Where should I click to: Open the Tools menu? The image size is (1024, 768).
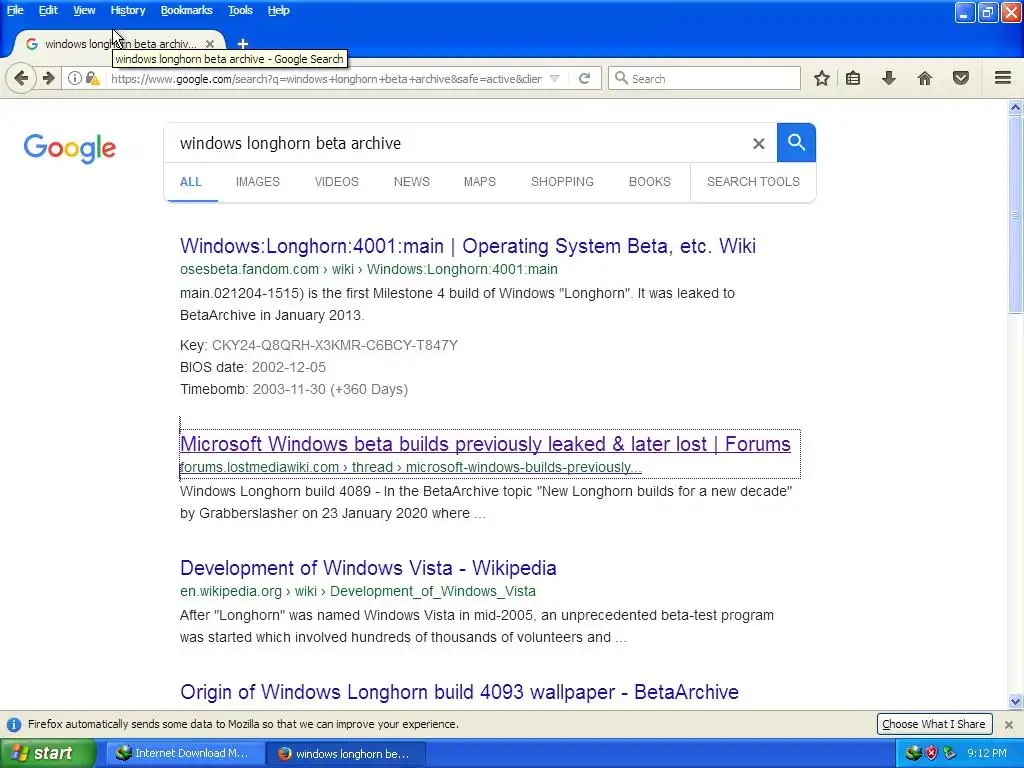(240, 10)
